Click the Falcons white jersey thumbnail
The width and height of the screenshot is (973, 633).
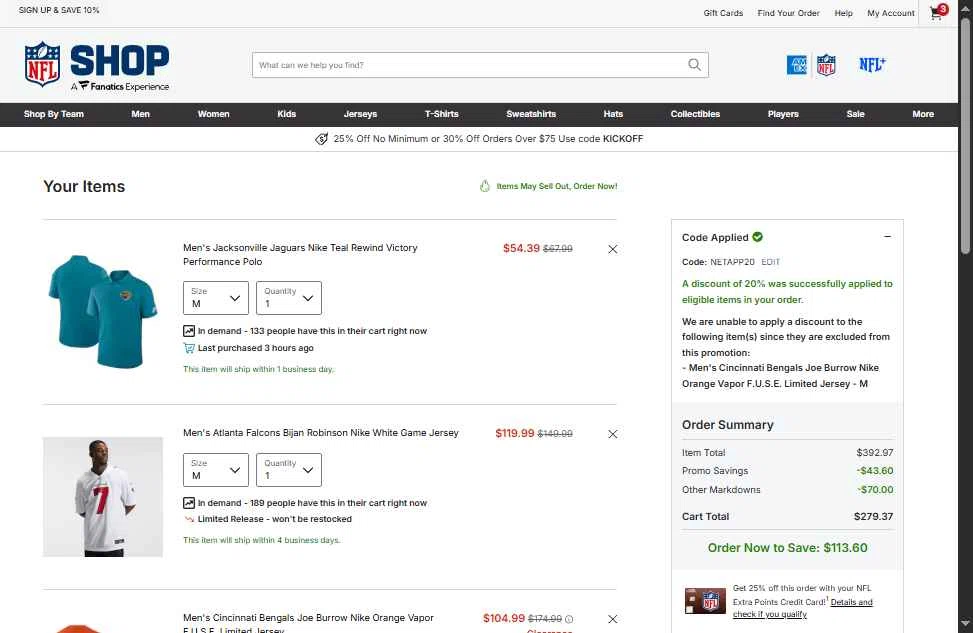point(103,496)
